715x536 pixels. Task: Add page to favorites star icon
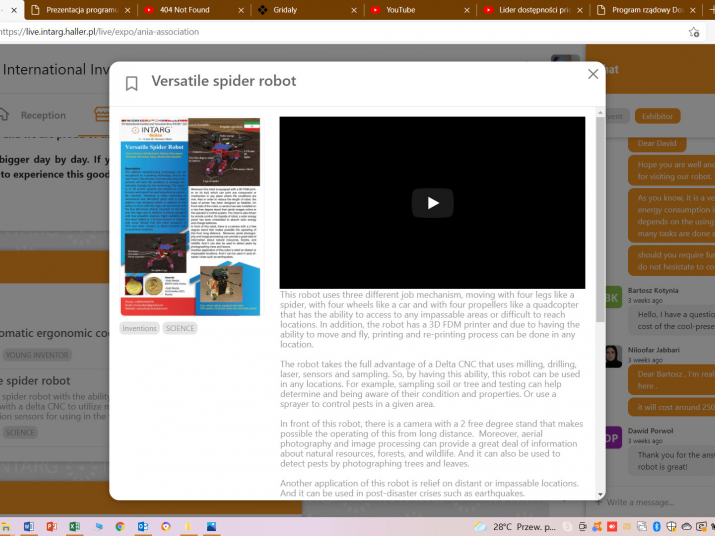tap(694, 32)
